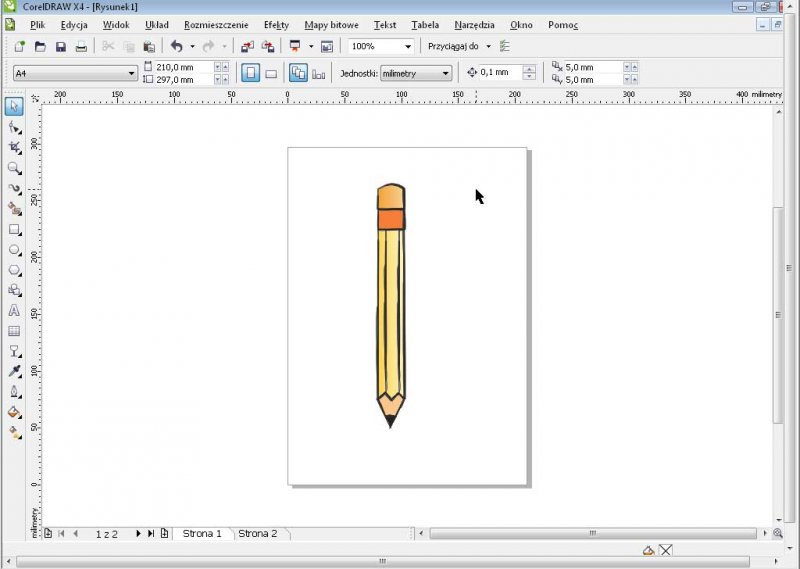Select the Table tool
The width and height of the screenshot is (800, 569).
point(14,331)
